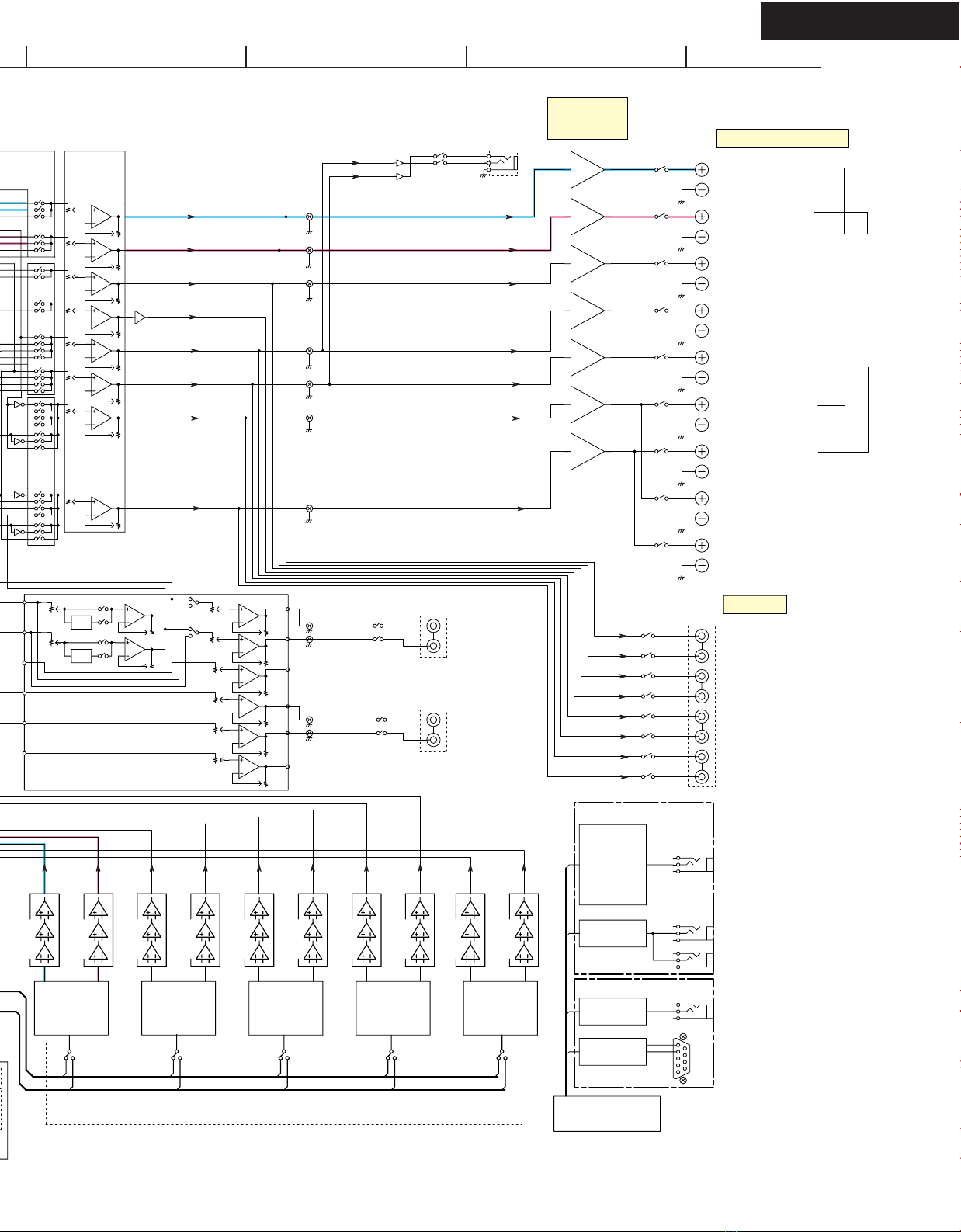This screenshot has height=1232, width=961.
Task: Click the block wired to the nine-pin connector
Action: click(x=612, y=1051)
